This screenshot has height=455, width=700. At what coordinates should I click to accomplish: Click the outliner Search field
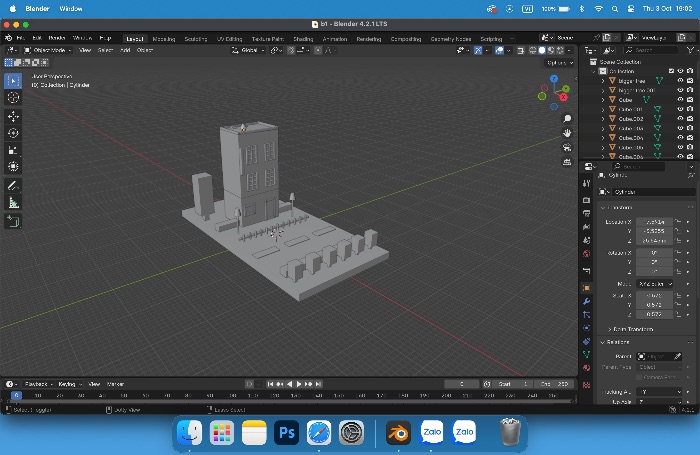click(650, 50)
